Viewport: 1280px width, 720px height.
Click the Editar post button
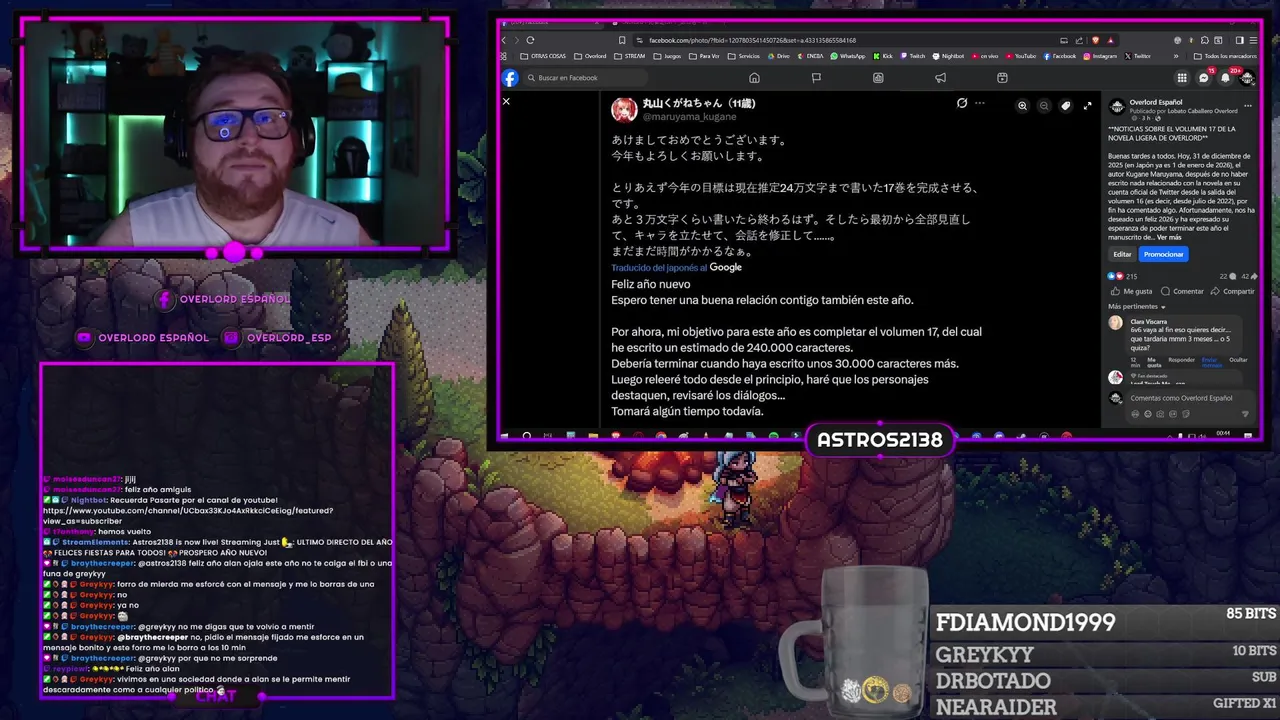point(1122,254)
